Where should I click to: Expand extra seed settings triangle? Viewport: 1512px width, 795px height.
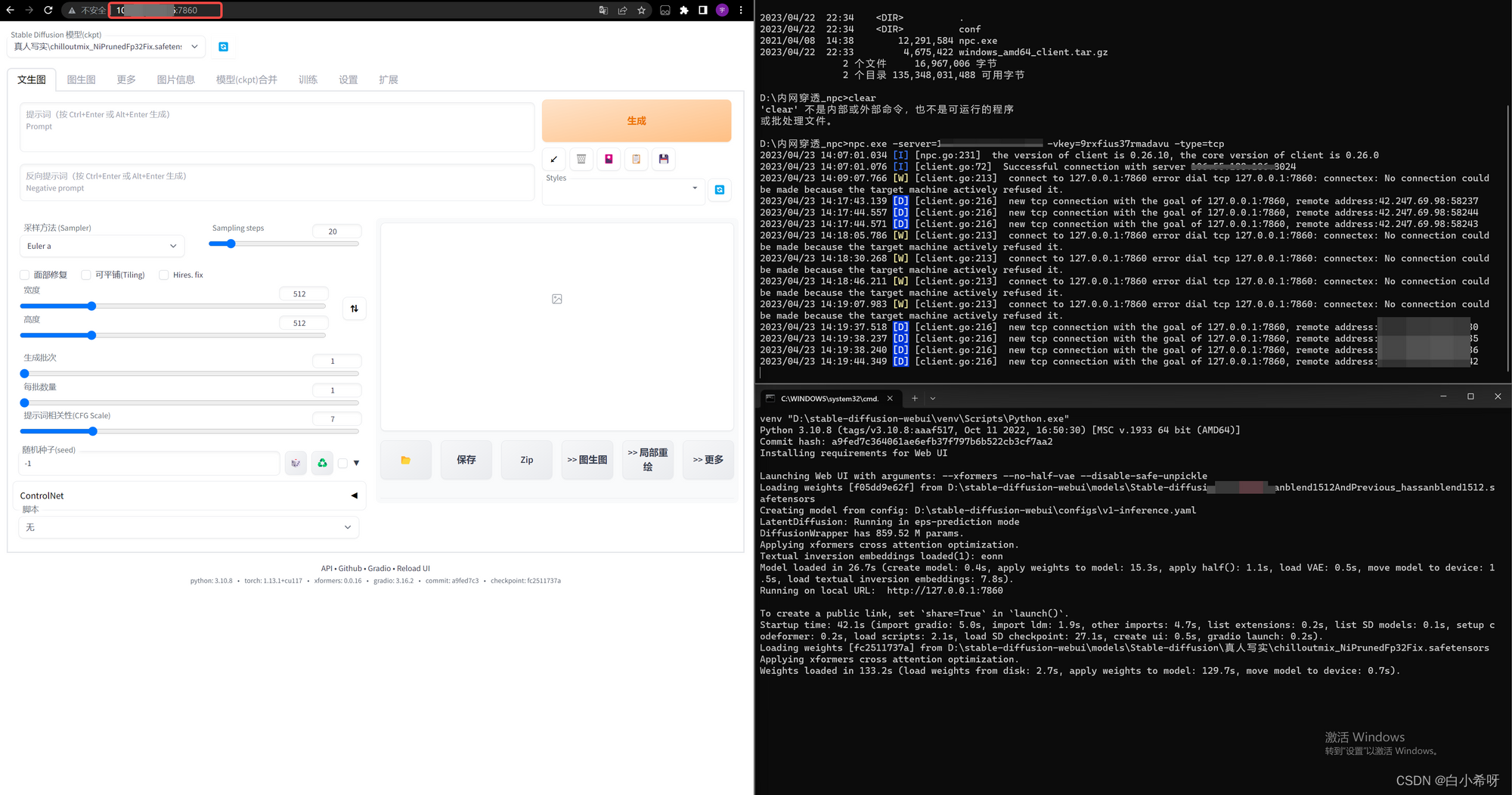point(356,463)
